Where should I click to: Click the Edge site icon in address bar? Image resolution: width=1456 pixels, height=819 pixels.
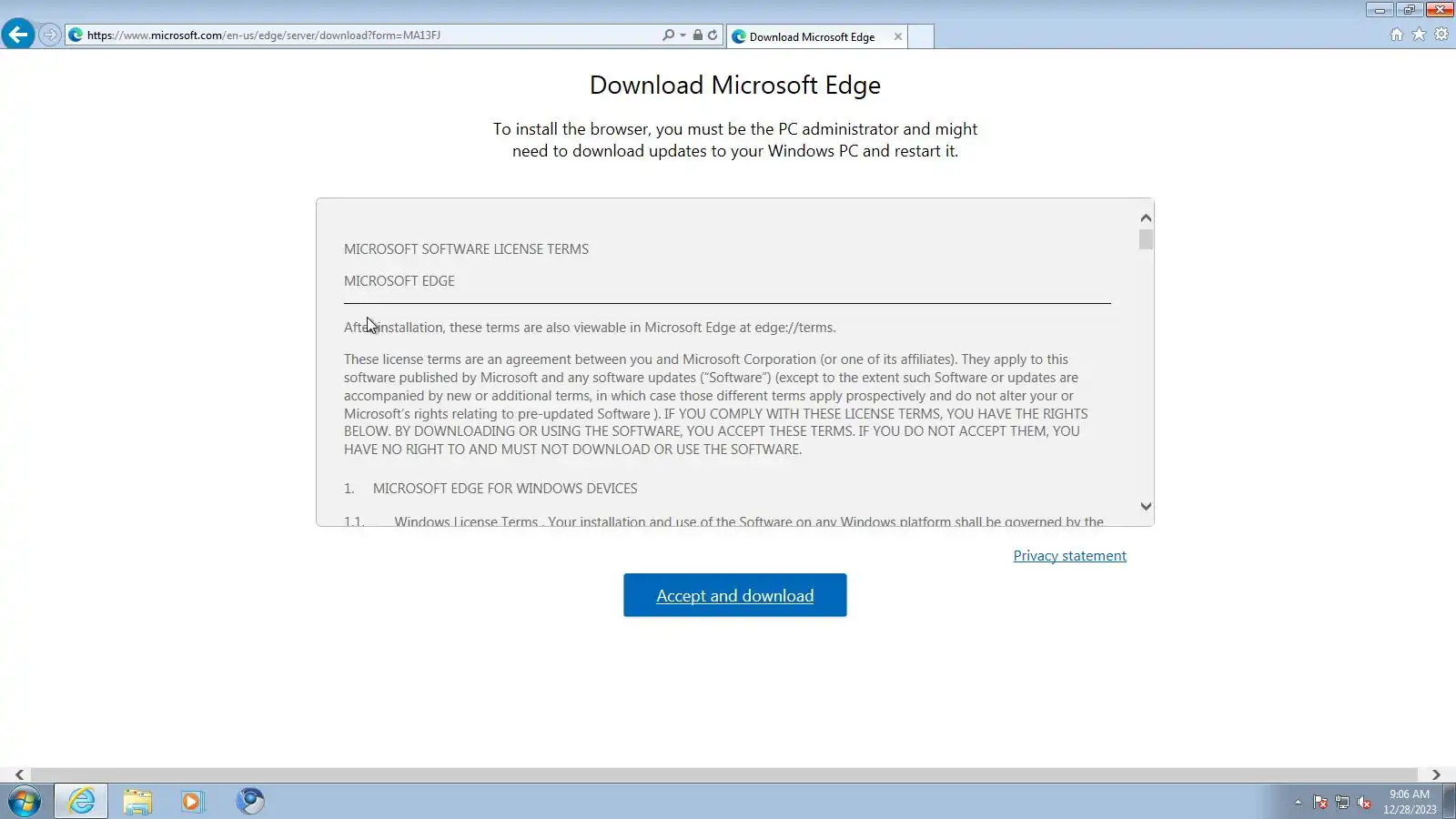[76, 35]
